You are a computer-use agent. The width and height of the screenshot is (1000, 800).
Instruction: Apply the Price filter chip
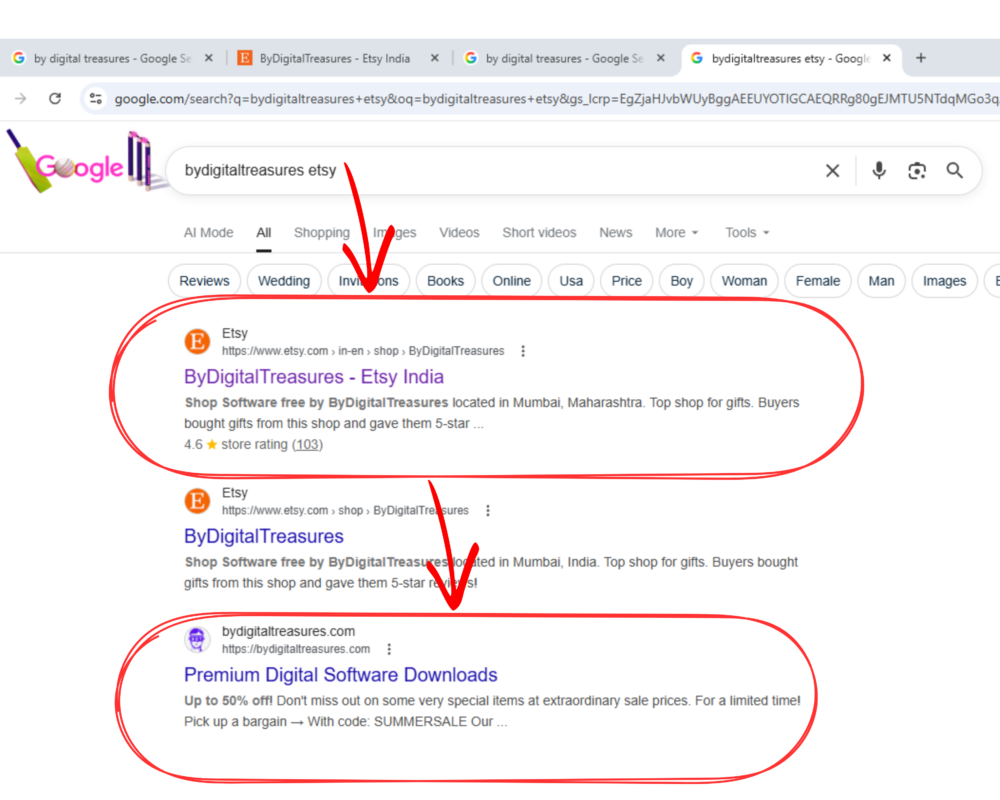[x=626, y=281]
